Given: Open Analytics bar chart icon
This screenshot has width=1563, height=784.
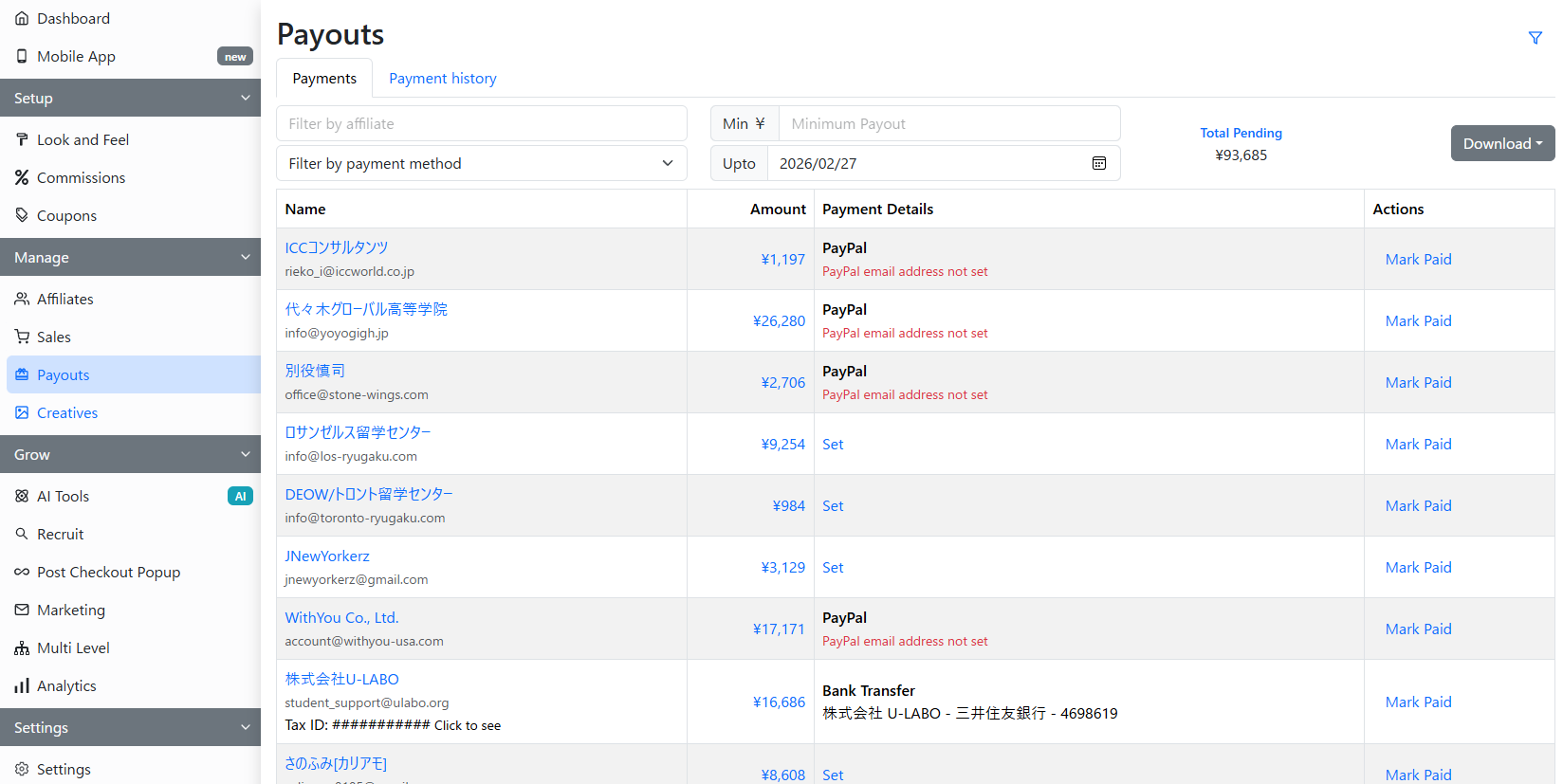Looking at the screenshot, I should pyautogui.click(x=22, y=686).
